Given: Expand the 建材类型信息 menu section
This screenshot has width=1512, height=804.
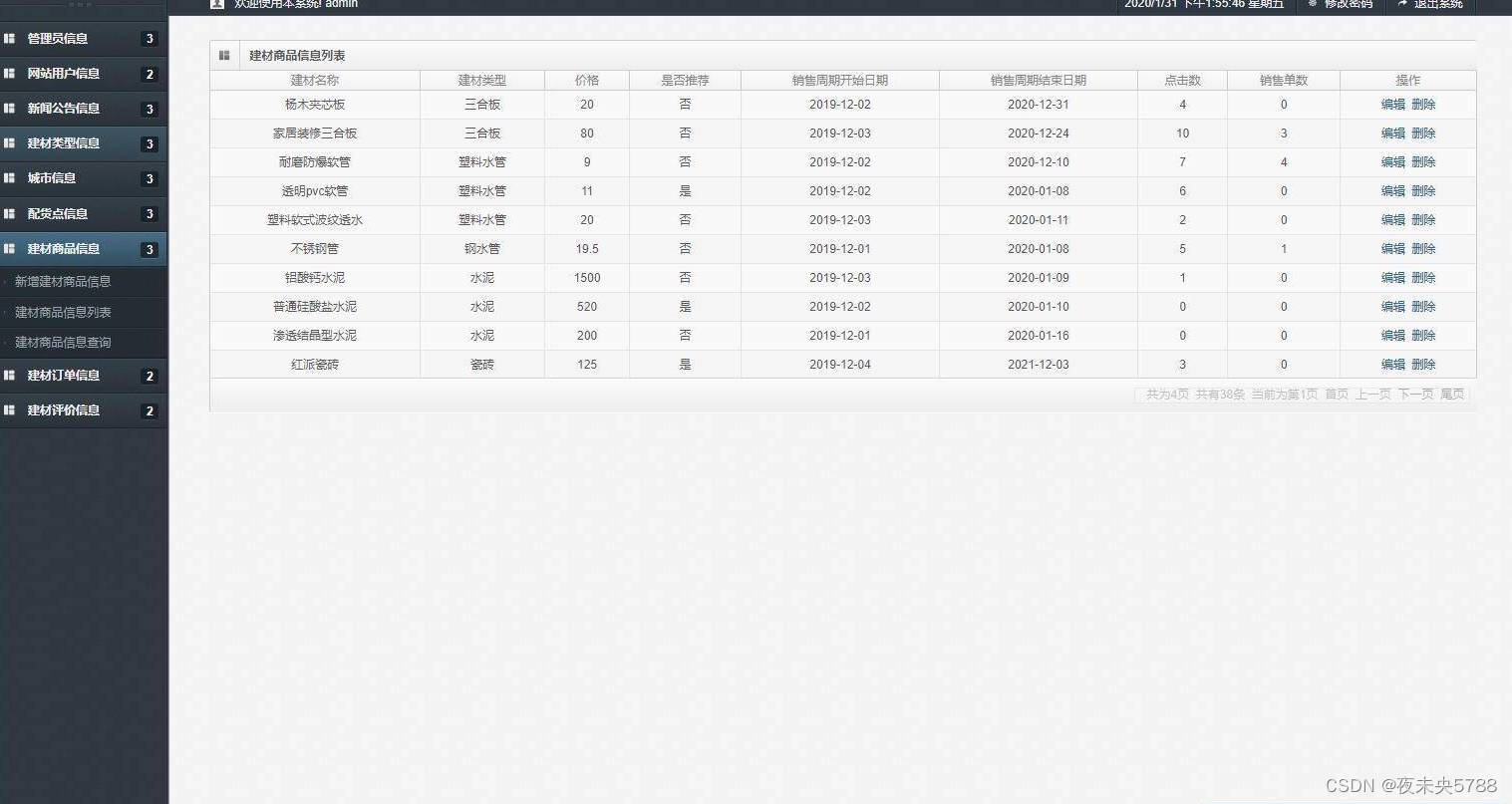Looking at the screenshot, I should [x=84, y=143].
